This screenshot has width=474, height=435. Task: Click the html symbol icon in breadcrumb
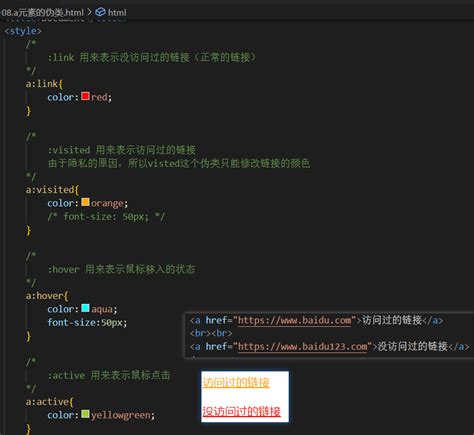point(100,12)
